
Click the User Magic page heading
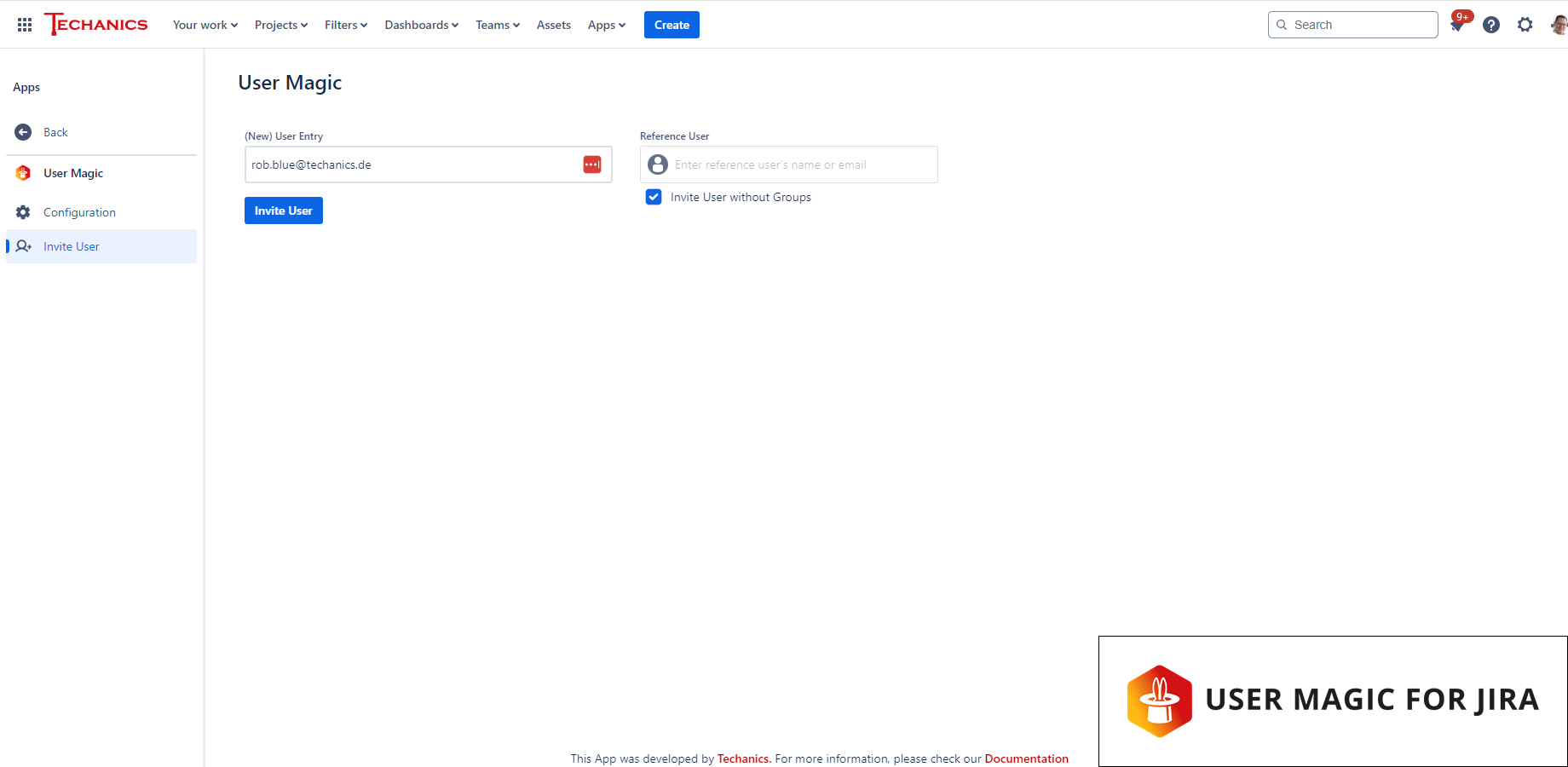[x=290, y=83]
